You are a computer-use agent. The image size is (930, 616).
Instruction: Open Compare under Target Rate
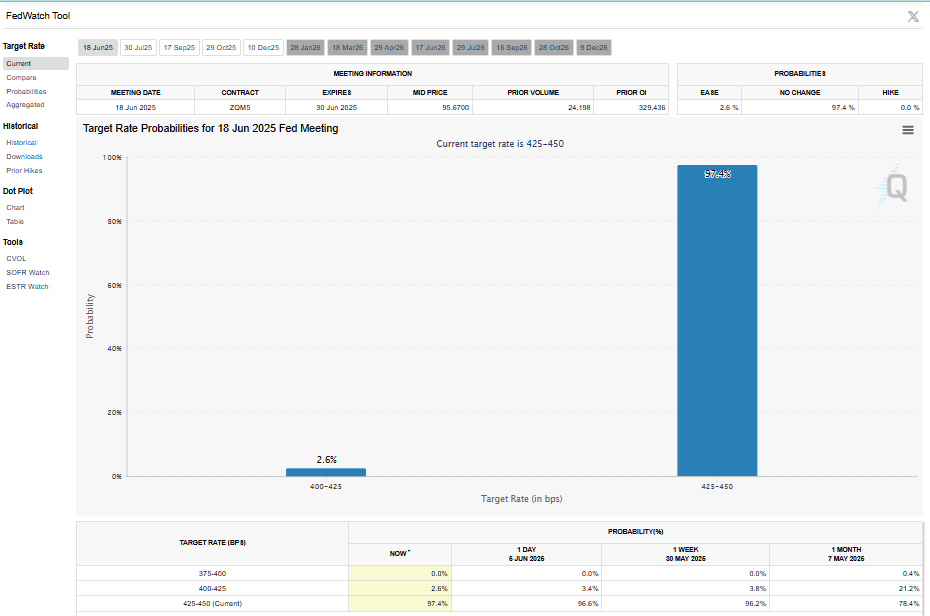tap(21, 77)
